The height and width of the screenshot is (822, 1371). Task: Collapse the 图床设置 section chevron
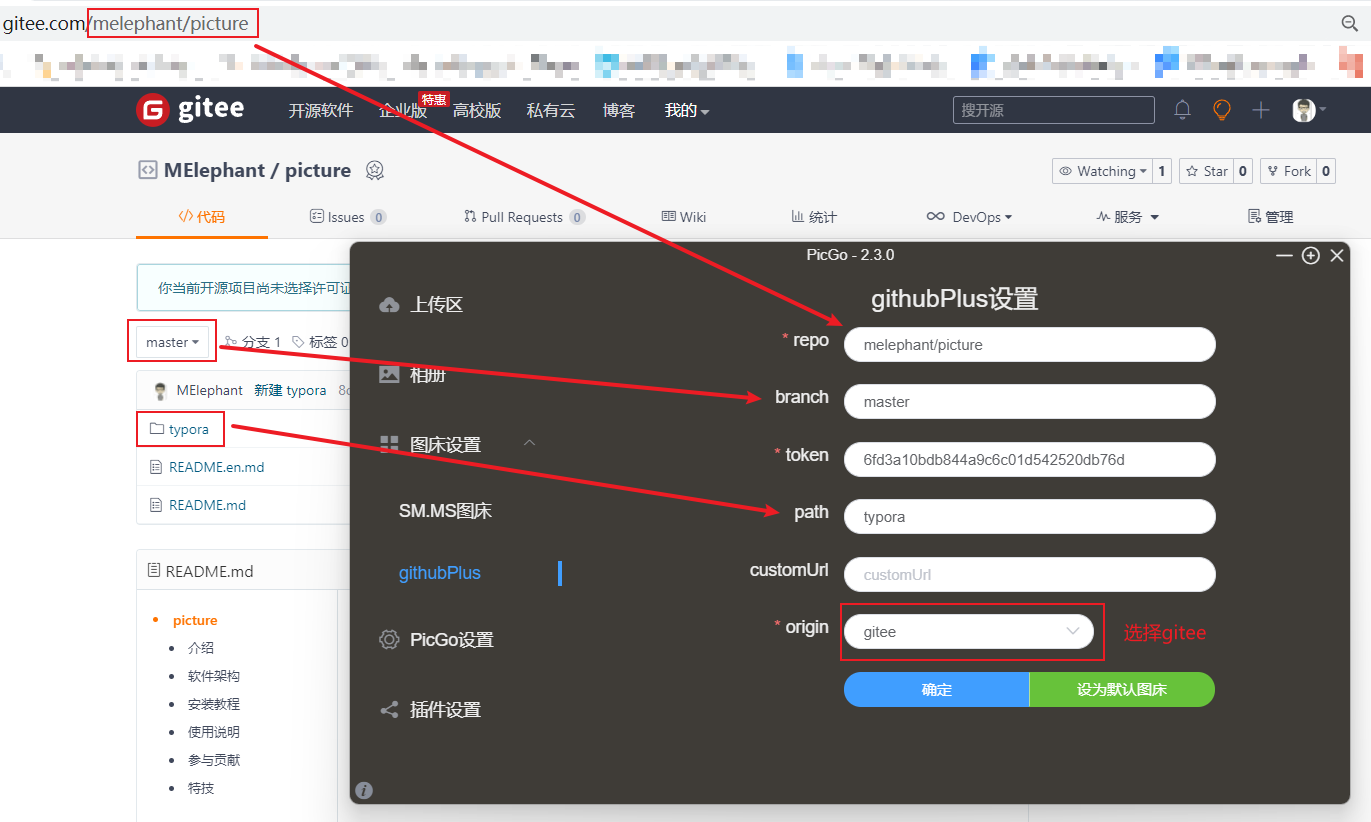(530, 442)
